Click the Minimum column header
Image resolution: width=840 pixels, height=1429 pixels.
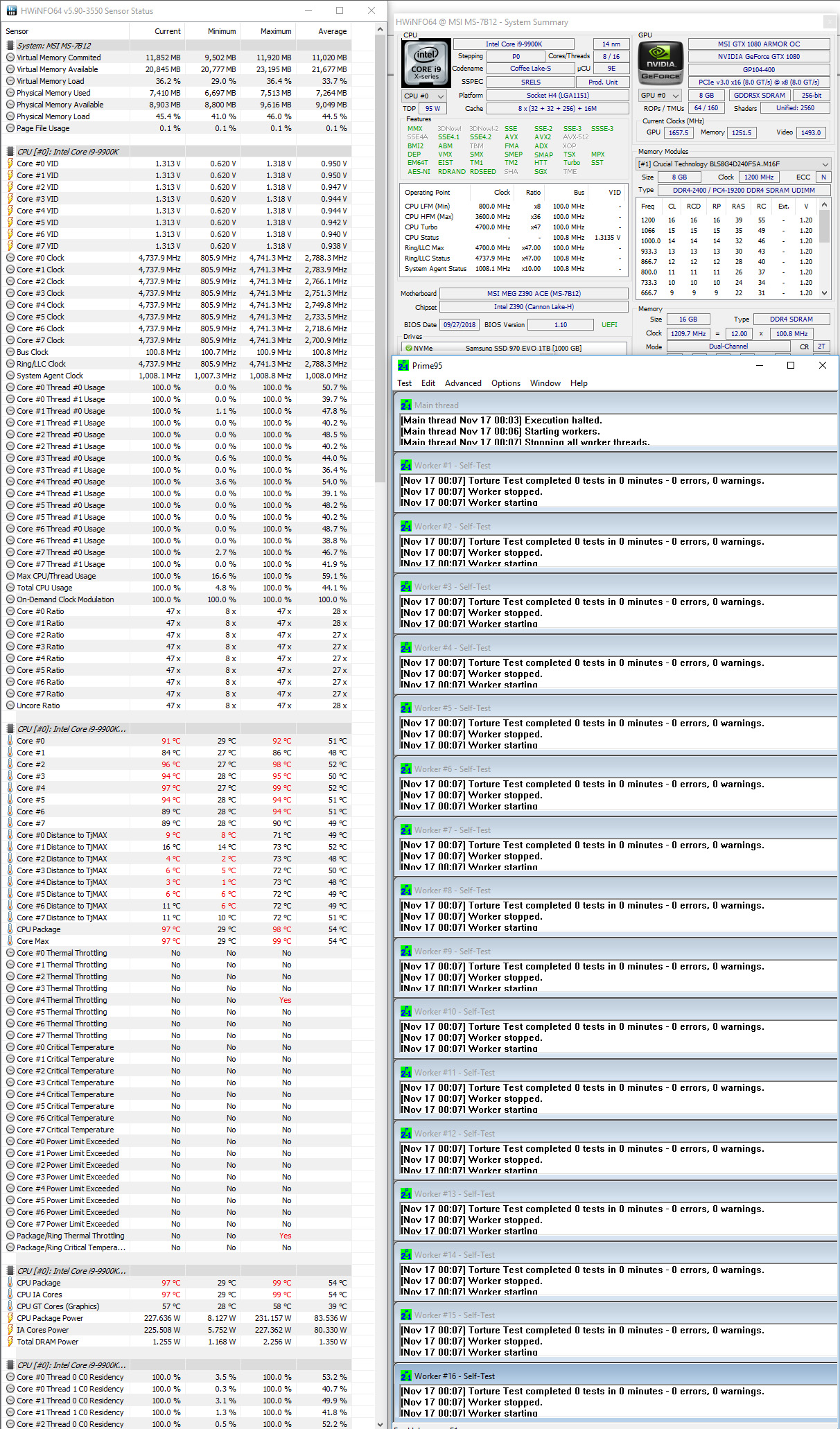coord(212,31)
